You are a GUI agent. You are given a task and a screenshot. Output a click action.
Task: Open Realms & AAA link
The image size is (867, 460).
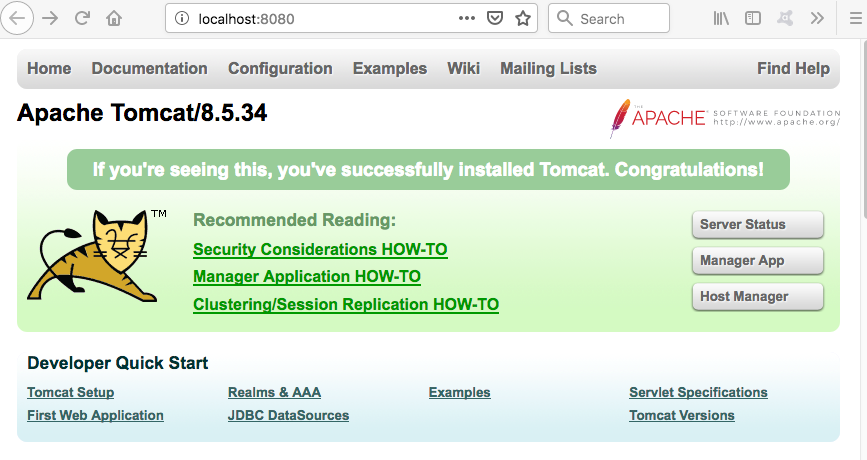[x=274, y=393]
